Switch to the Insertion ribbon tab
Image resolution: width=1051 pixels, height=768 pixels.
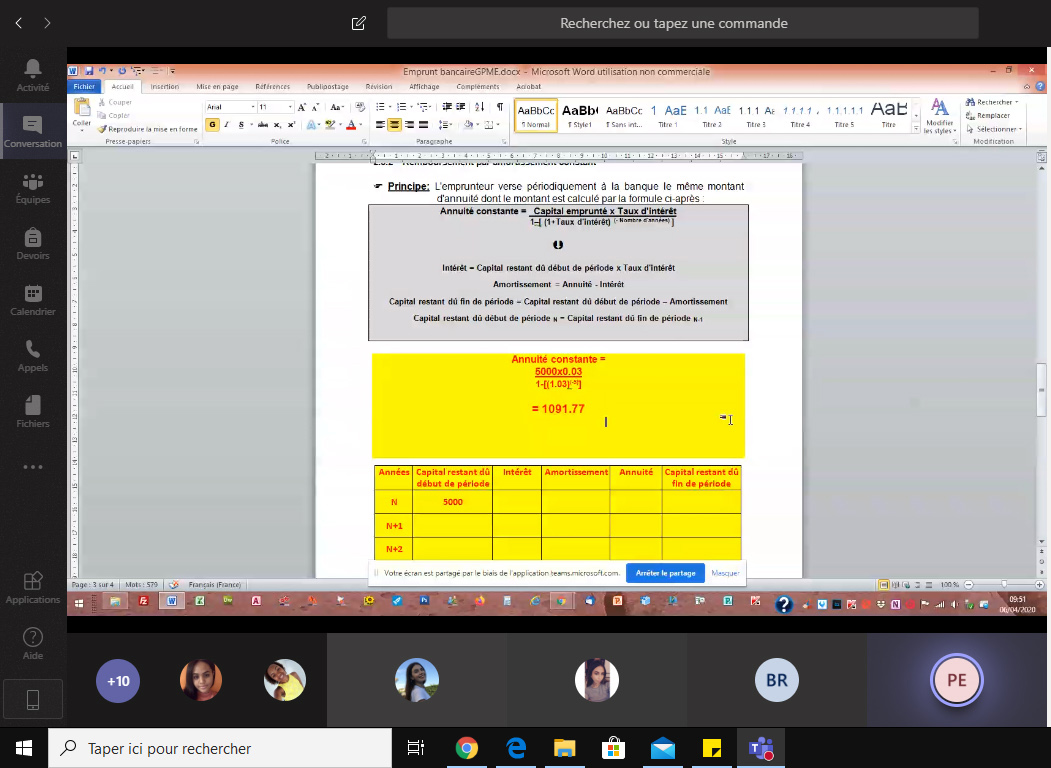click(164, 87)
